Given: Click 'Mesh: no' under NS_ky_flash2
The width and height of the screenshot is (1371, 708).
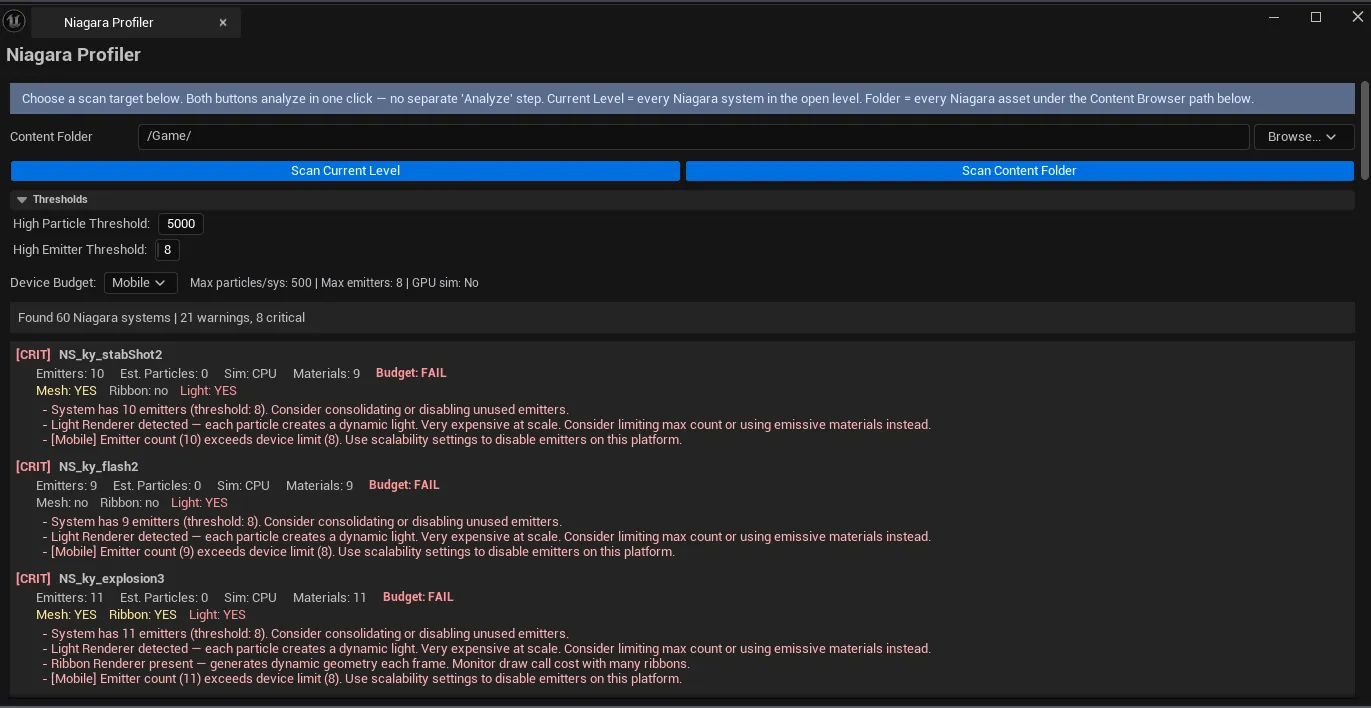Looking at the screenshot, I should tap(62, 503).
